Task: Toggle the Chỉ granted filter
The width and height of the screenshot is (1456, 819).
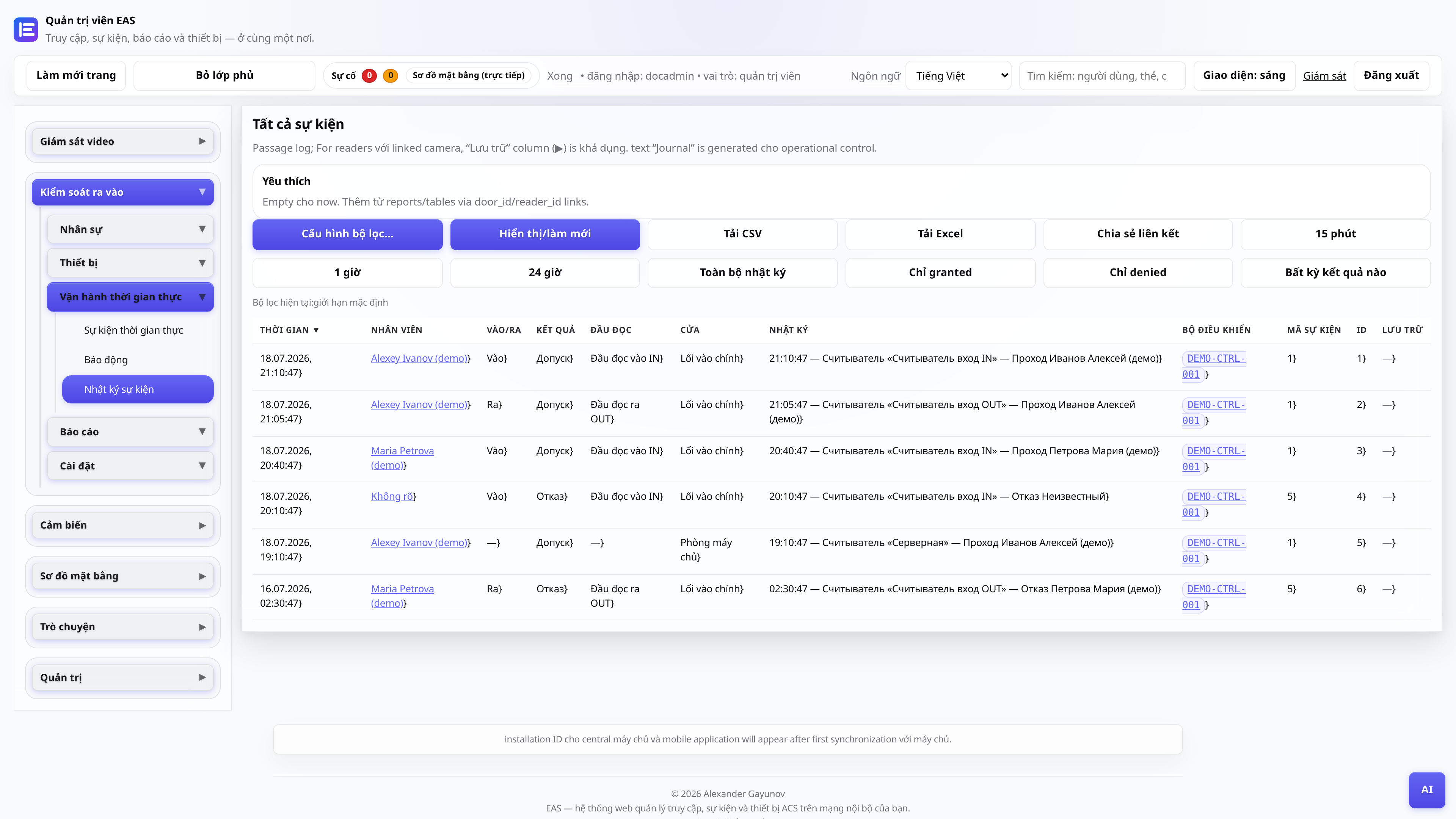Action: point(940,273)
